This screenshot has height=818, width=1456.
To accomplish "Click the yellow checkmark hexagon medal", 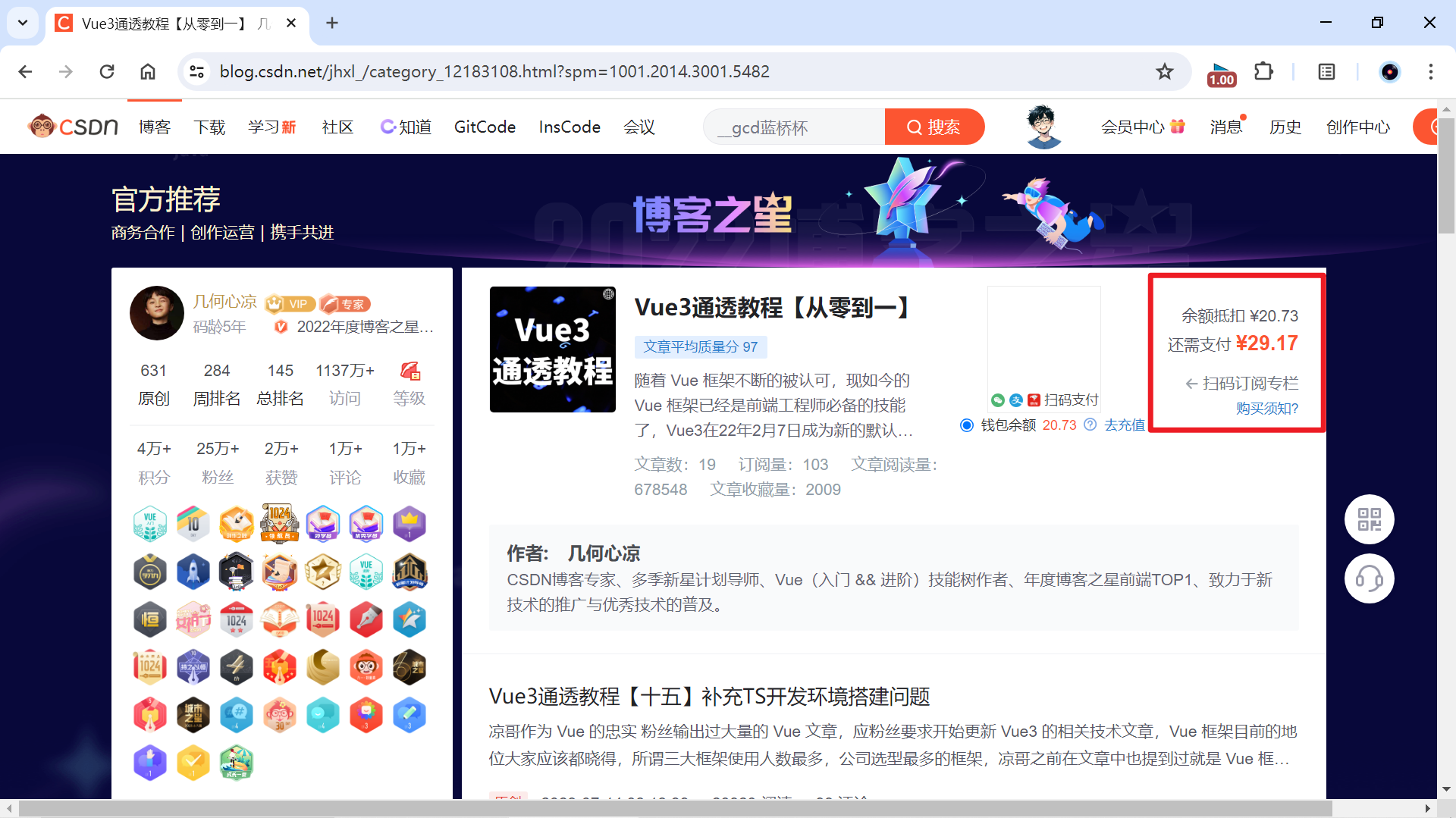I will [193, 763].
